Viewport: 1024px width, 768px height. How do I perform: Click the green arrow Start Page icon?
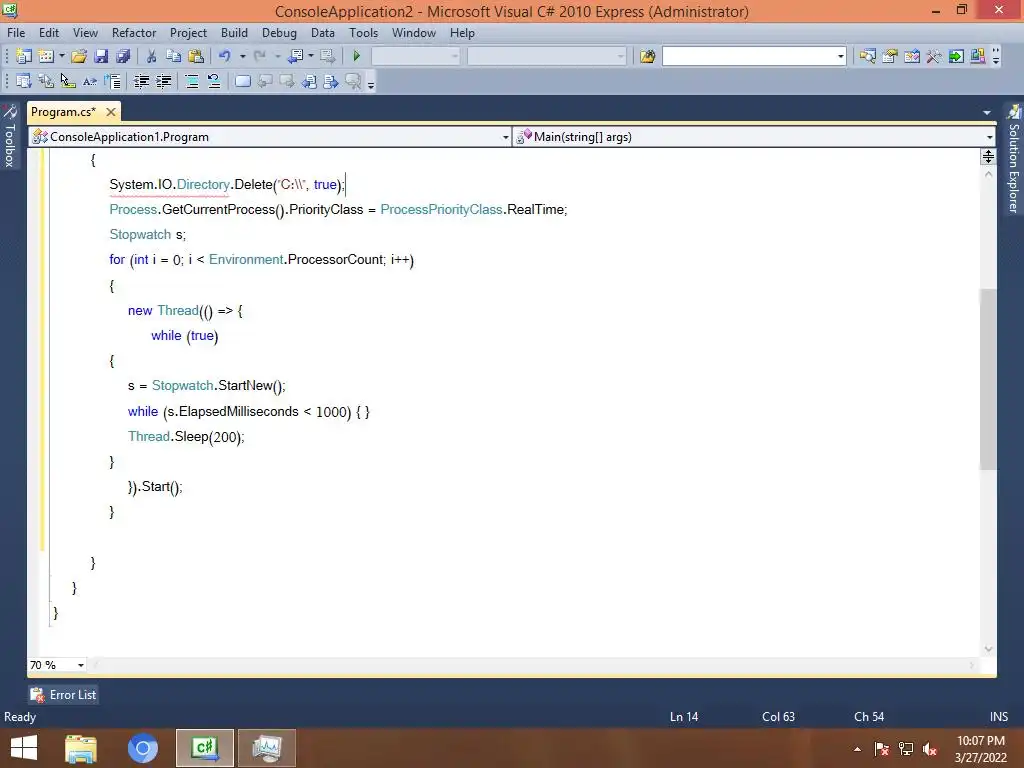(x=956, y=56)
